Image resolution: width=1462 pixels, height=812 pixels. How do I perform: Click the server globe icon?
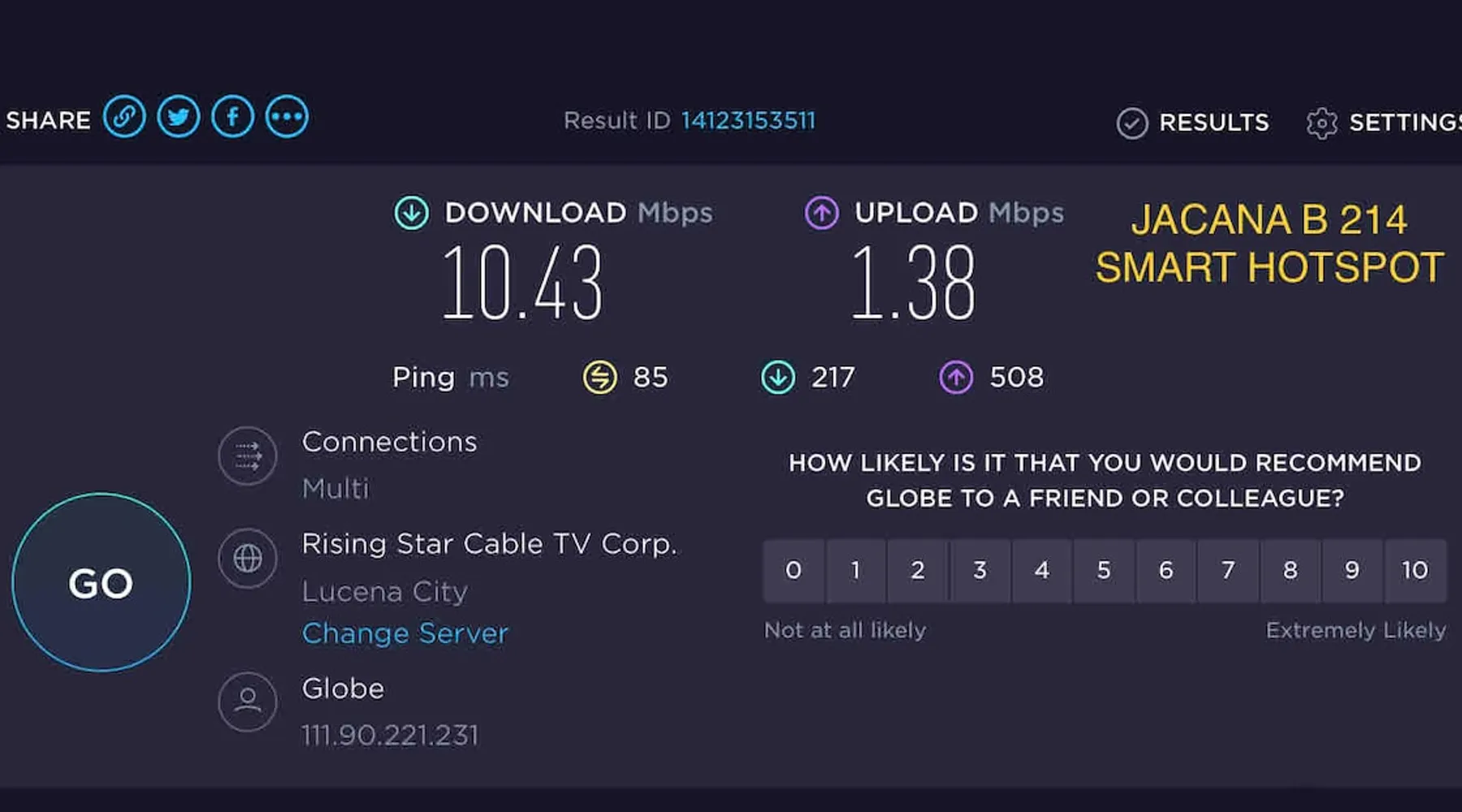pos(248,559)
